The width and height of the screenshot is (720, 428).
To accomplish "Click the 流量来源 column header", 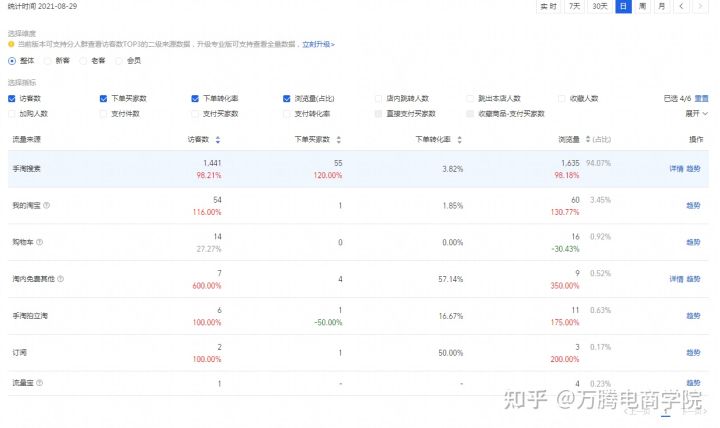I will pos(27,139).
